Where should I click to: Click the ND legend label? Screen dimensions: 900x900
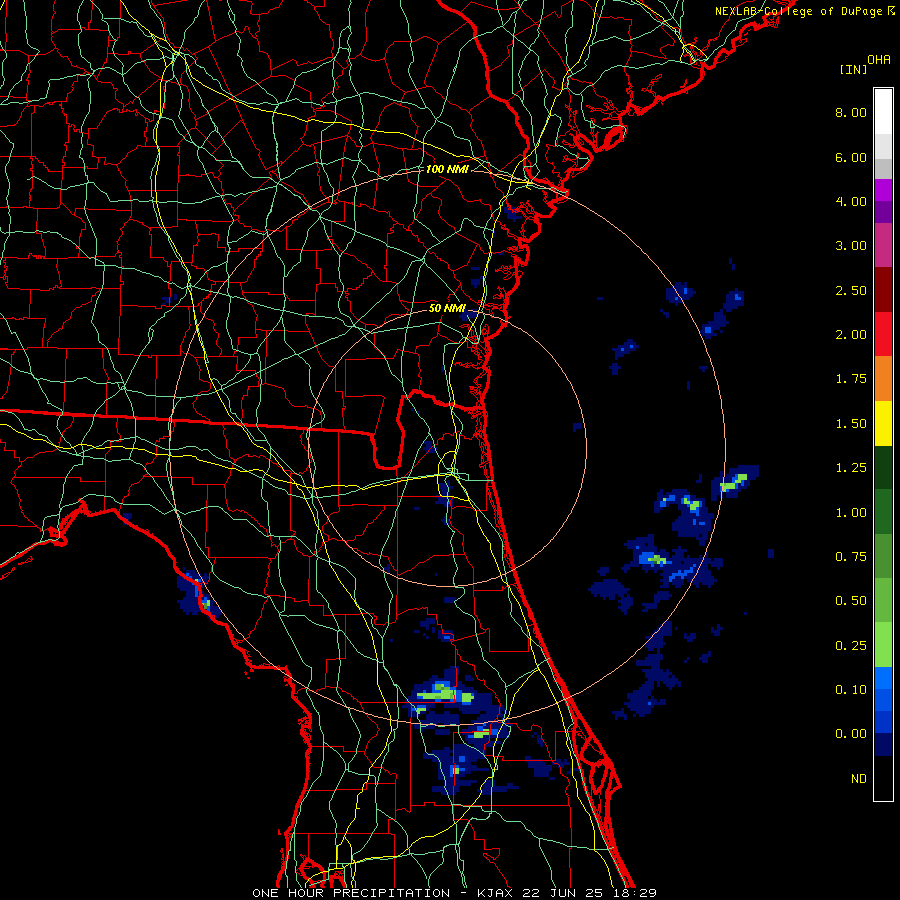[x=859, y=779]
